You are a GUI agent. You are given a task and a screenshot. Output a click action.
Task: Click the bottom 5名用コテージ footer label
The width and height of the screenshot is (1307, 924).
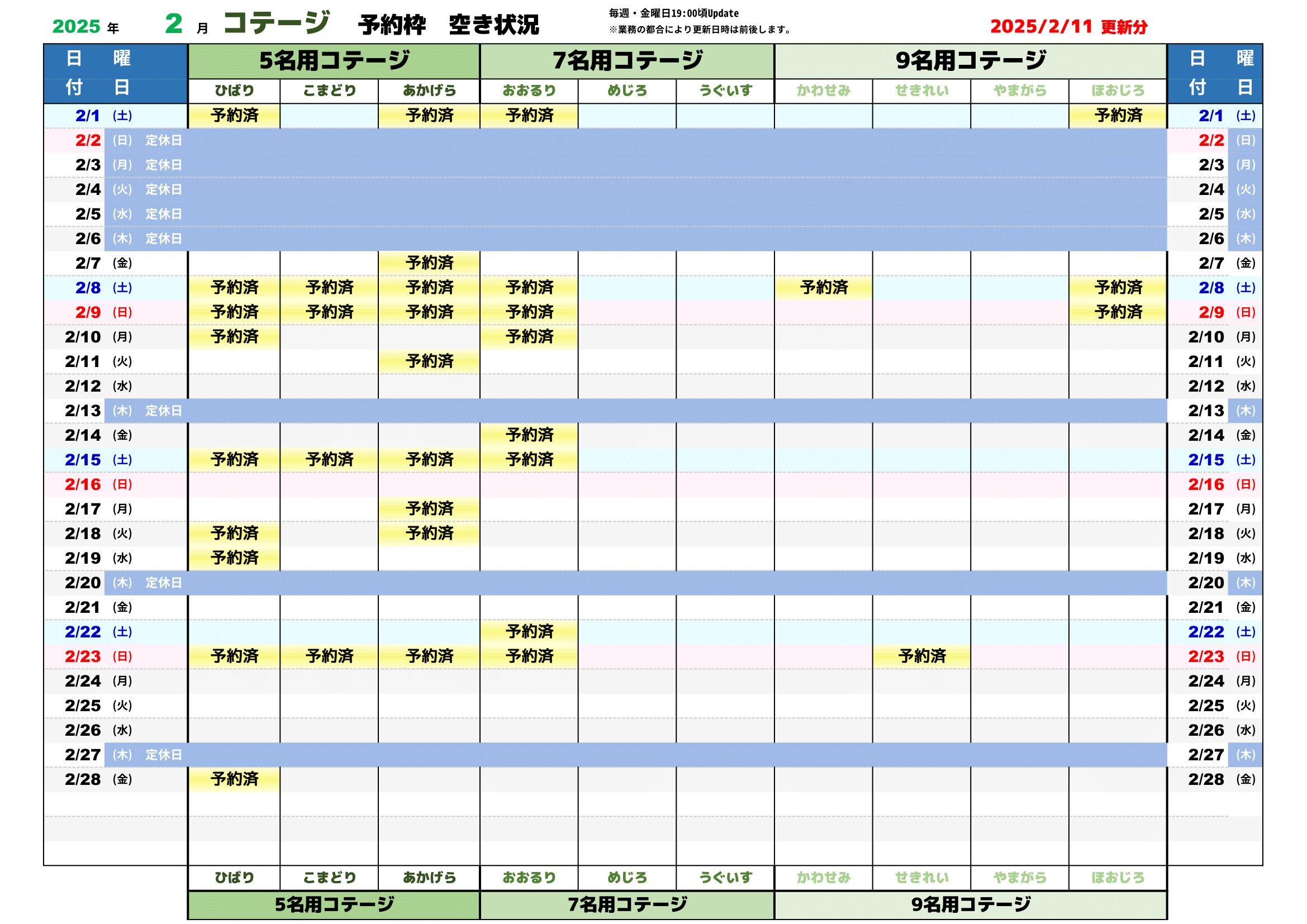(334, 905)
